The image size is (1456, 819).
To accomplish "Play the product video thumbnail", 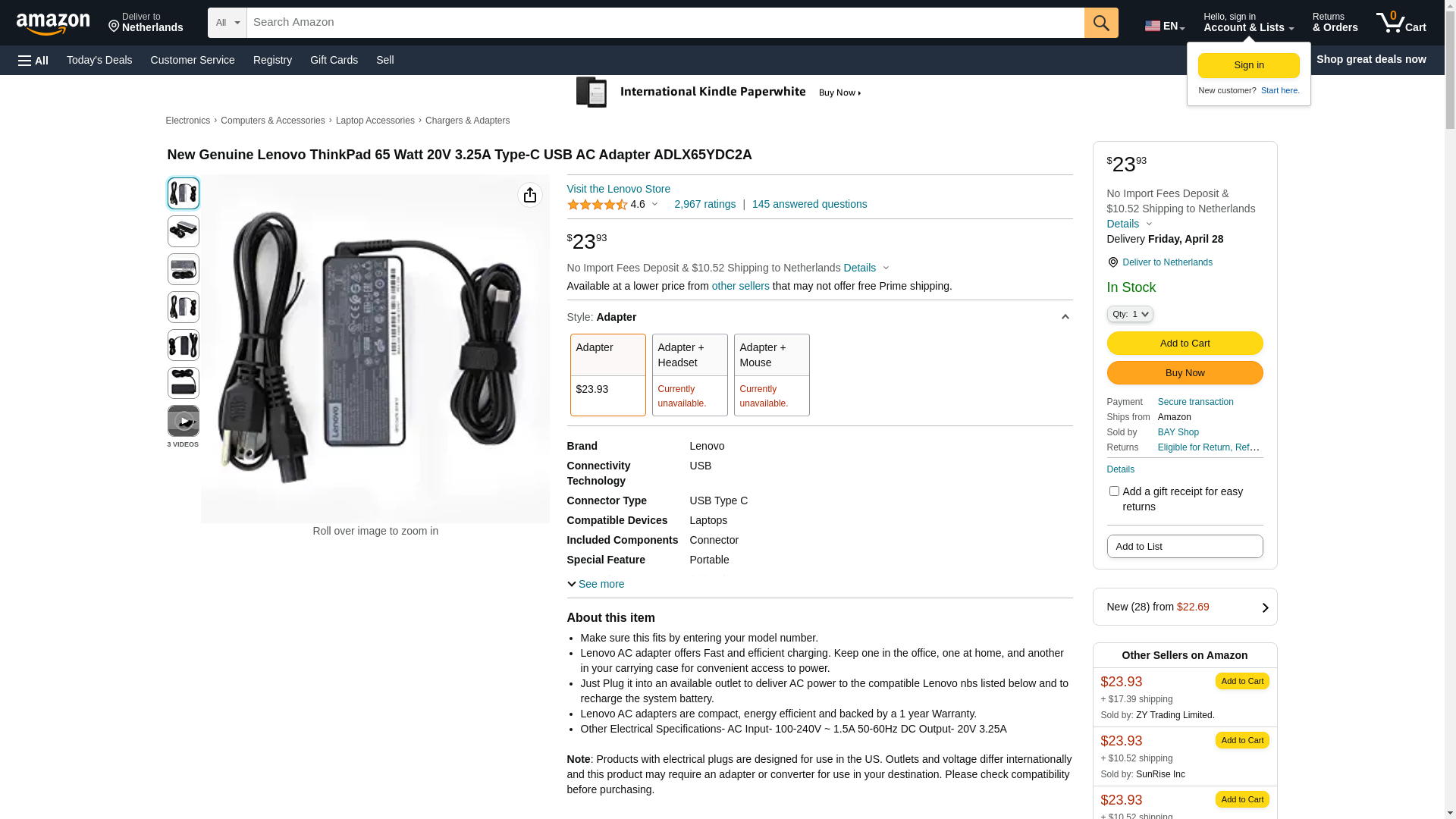I will point(183,421).
